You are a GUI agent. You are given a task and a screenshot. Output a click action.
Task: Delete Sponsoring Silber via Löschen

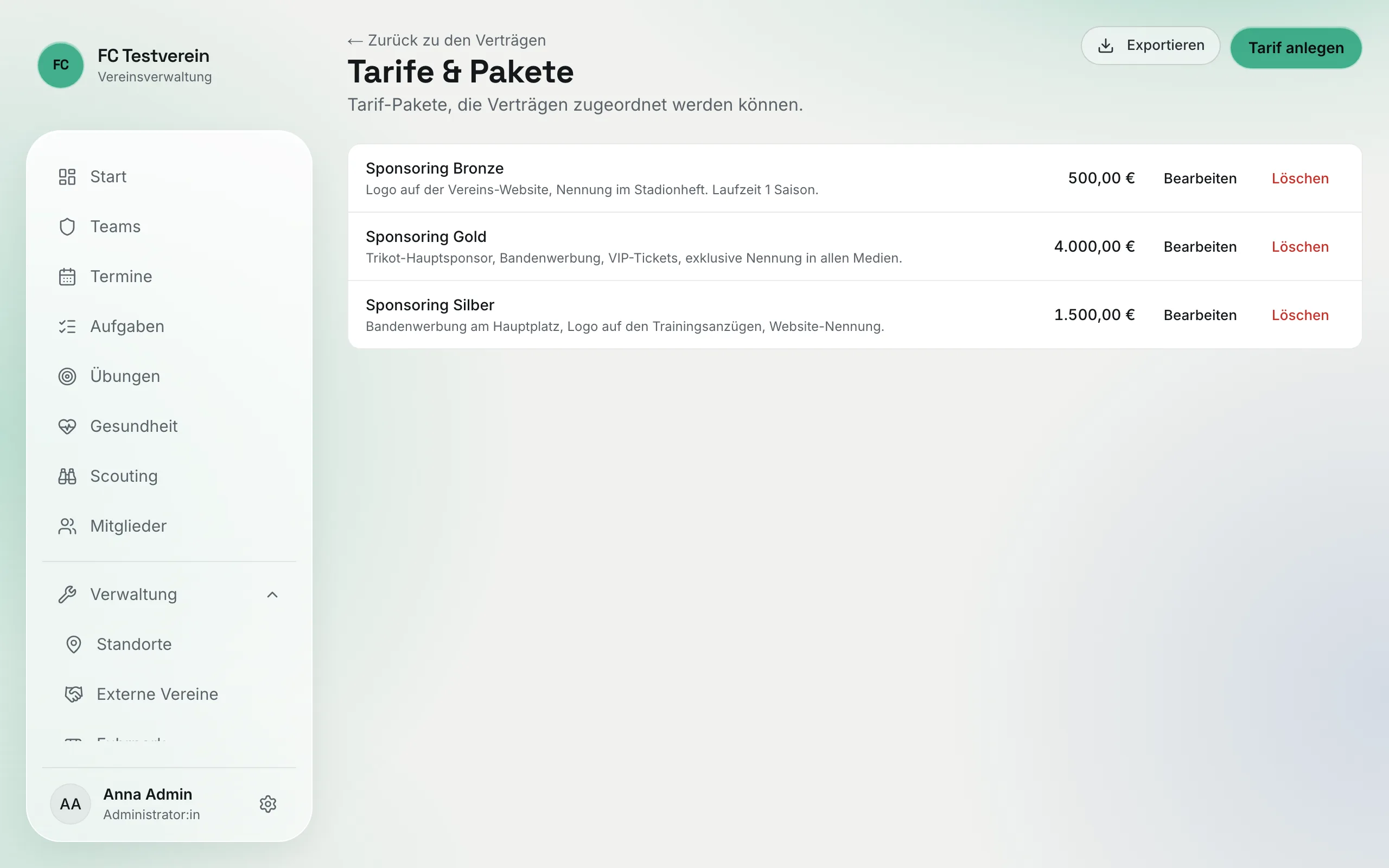point(1300,315)
